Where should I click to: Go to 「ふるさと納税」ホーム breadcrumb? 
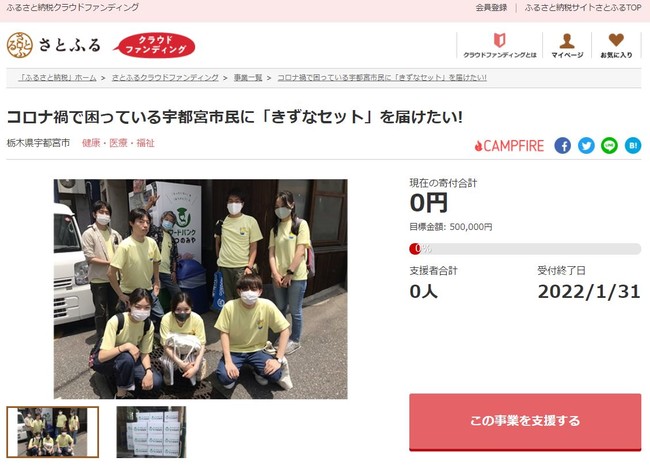(58, 78)
